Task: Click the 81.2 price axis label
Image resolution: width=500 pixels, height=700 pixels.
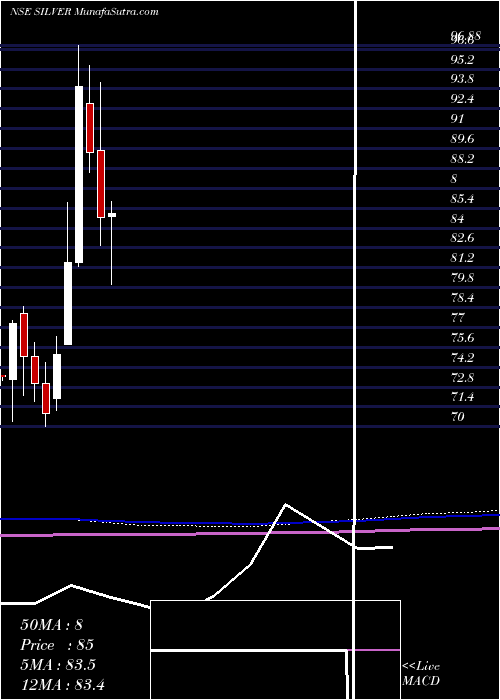Action: point(462,258)
